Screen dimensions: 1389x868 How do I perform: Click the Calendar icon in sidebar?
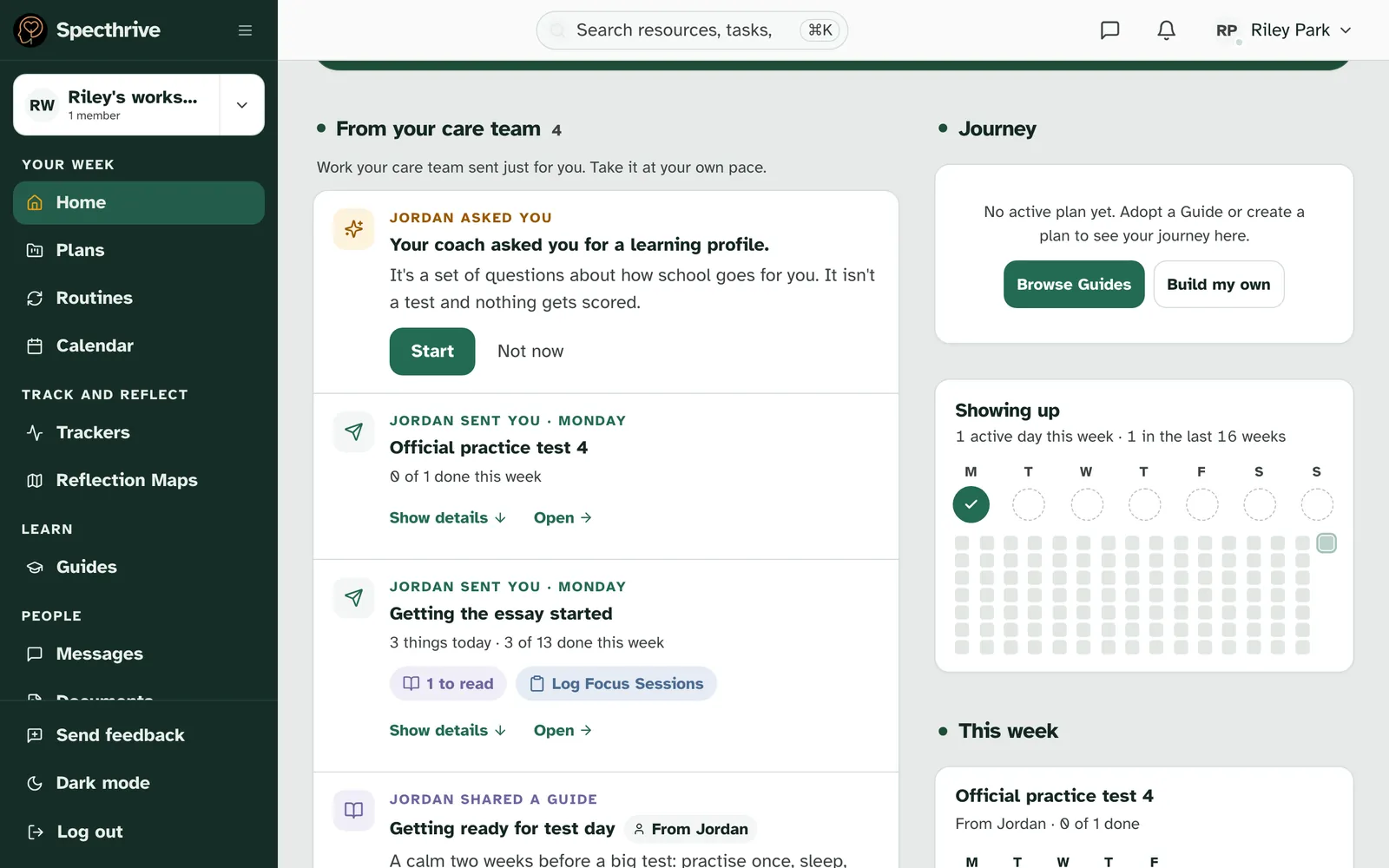[35, 345]
